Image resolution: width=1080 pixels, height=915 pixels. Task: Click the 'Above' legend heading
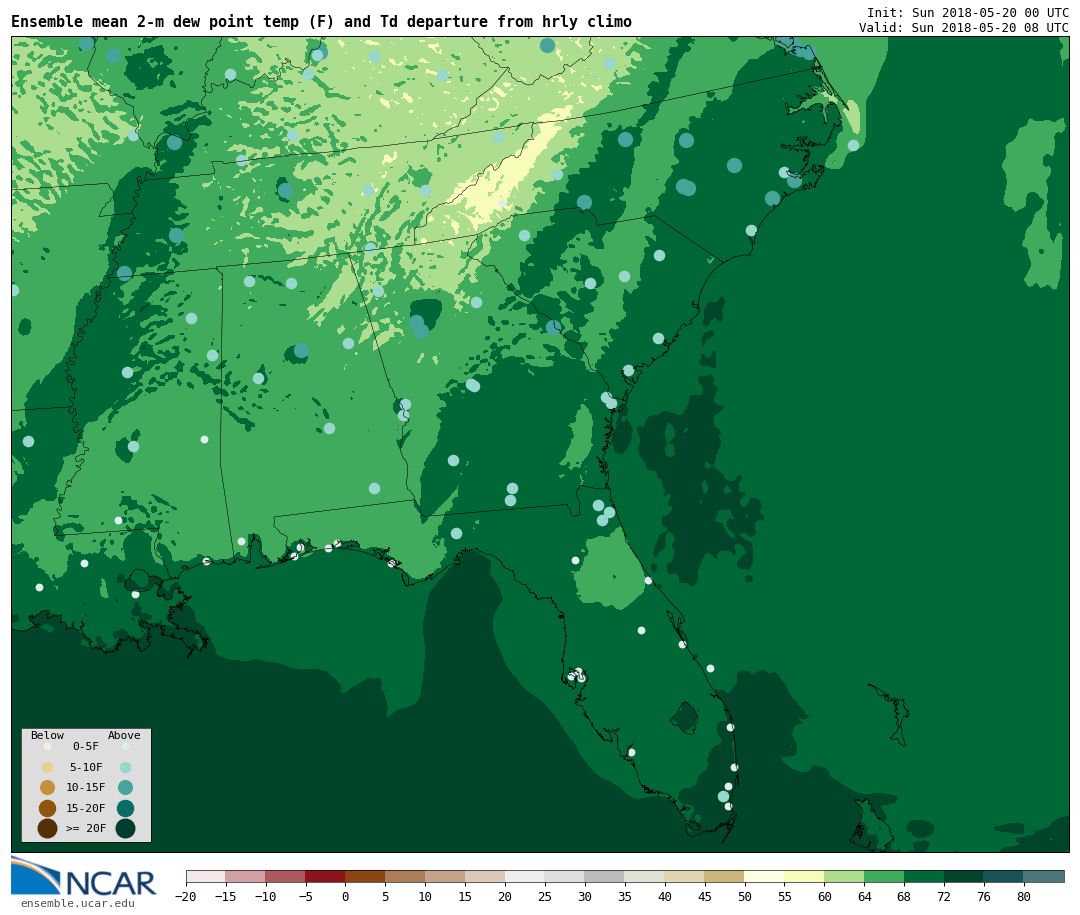124,735
